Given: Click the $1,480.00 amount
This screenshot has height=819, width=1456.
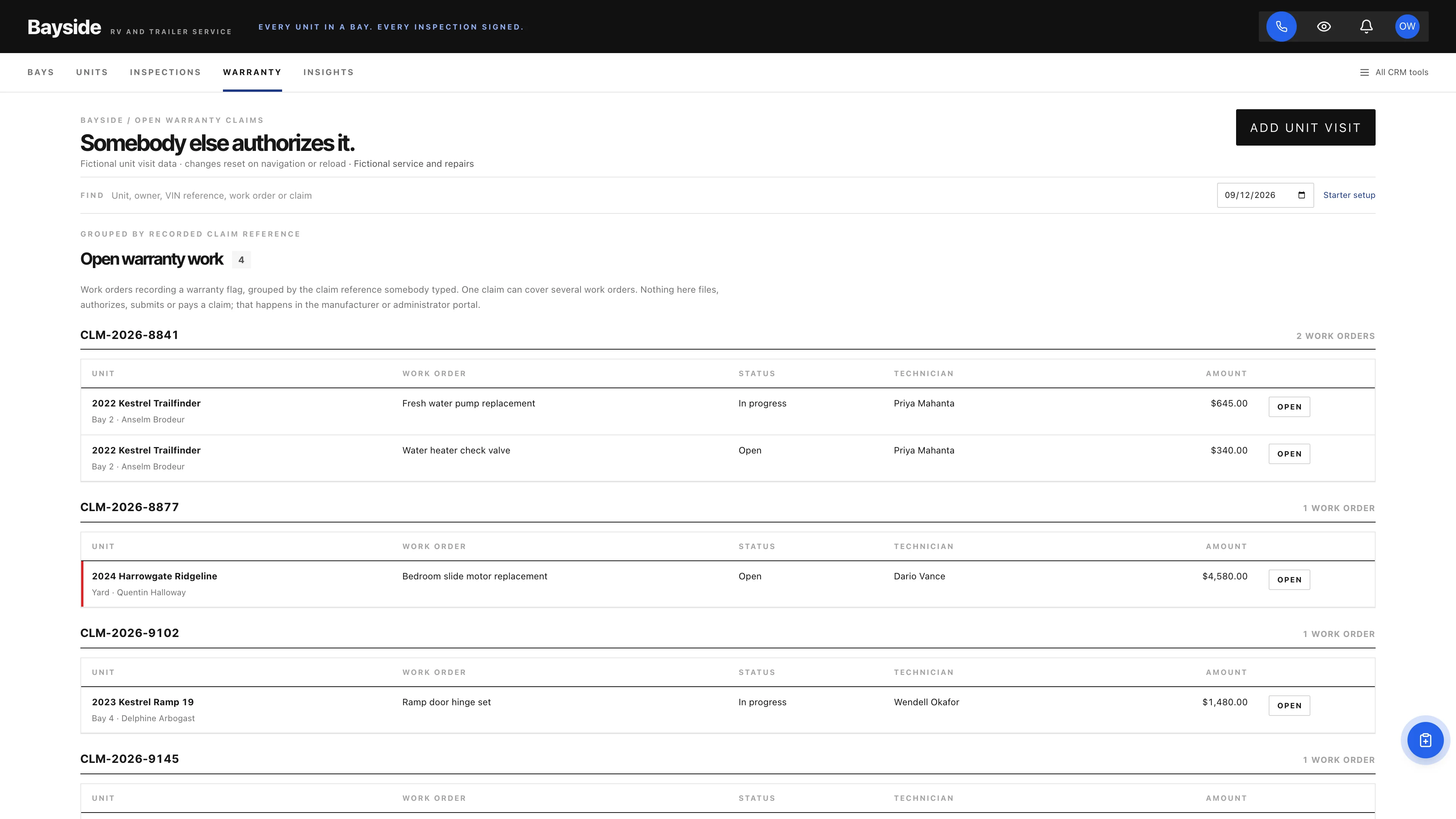Looking at the screenshot, I should (x=1225, y=702).
